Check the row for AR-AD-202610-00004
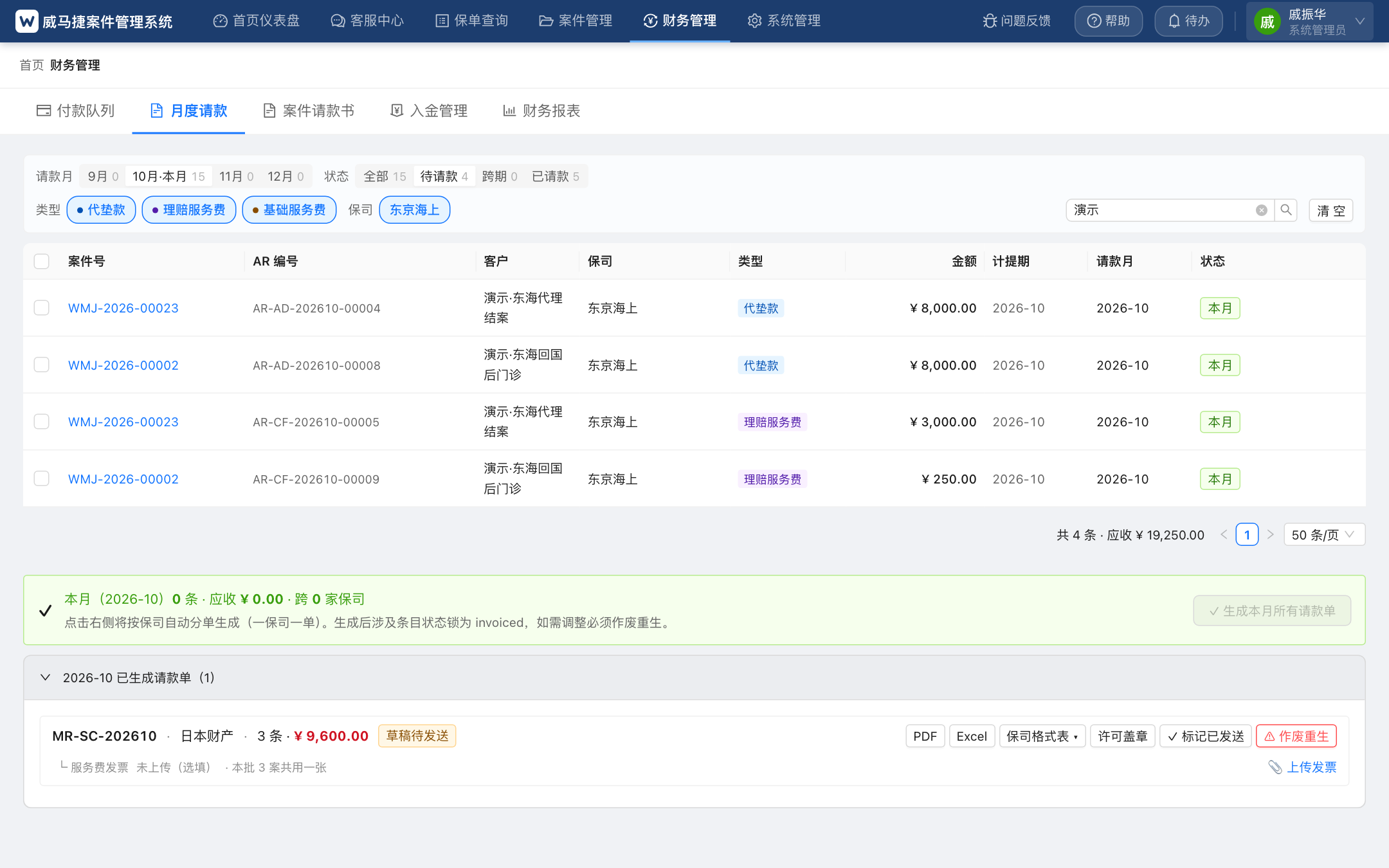The image size is (1389, 868). (42, 308)
